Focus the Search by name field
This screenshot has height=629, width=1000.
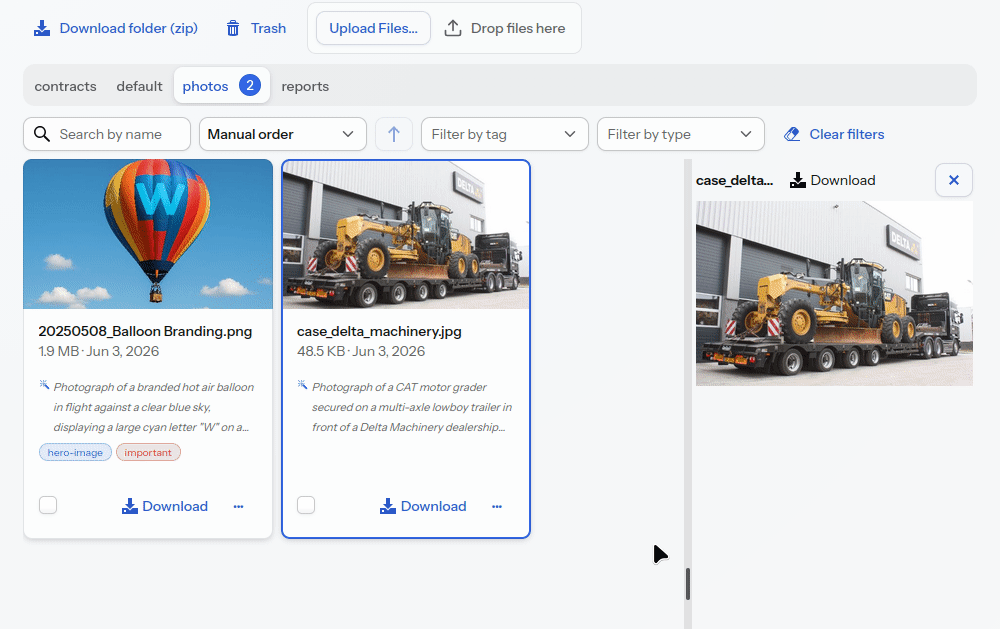pos(107,134)
